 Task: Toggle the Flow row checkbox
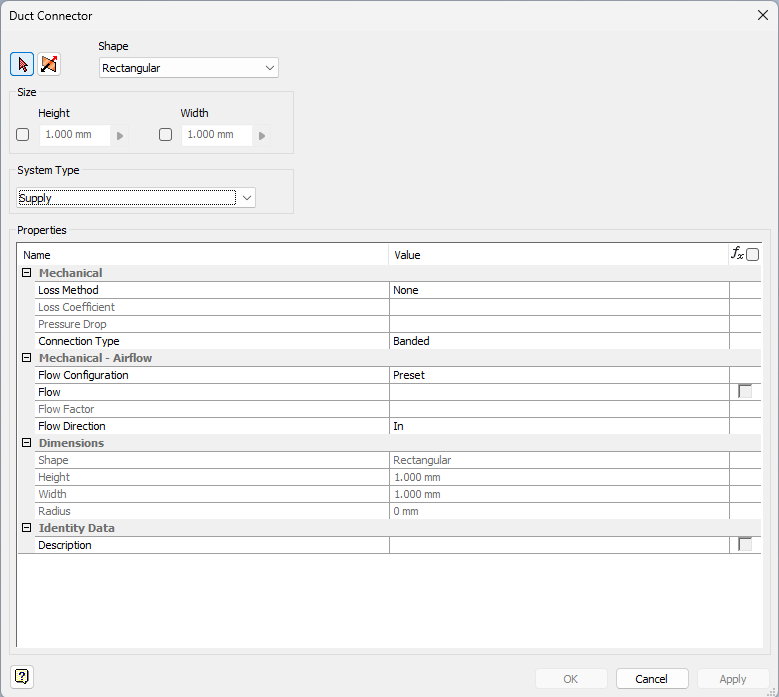click(745, 391)
